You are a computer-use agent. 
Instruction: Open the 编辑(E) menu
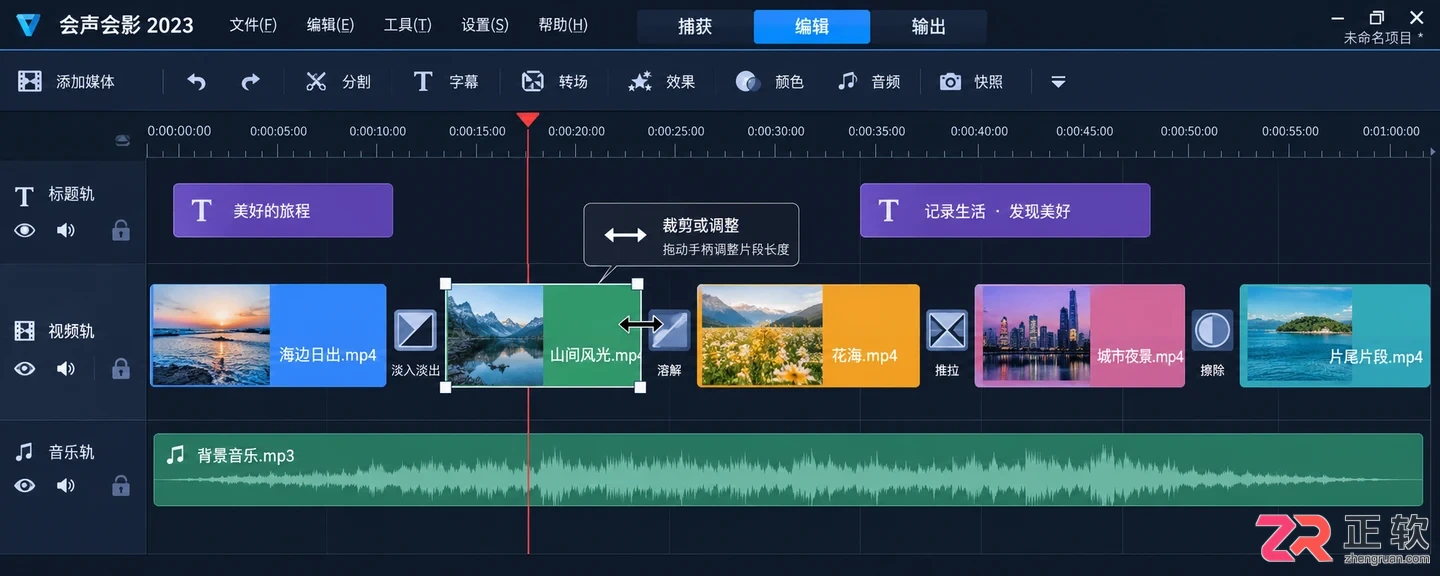pyautogui.click(x=330, y=25)
